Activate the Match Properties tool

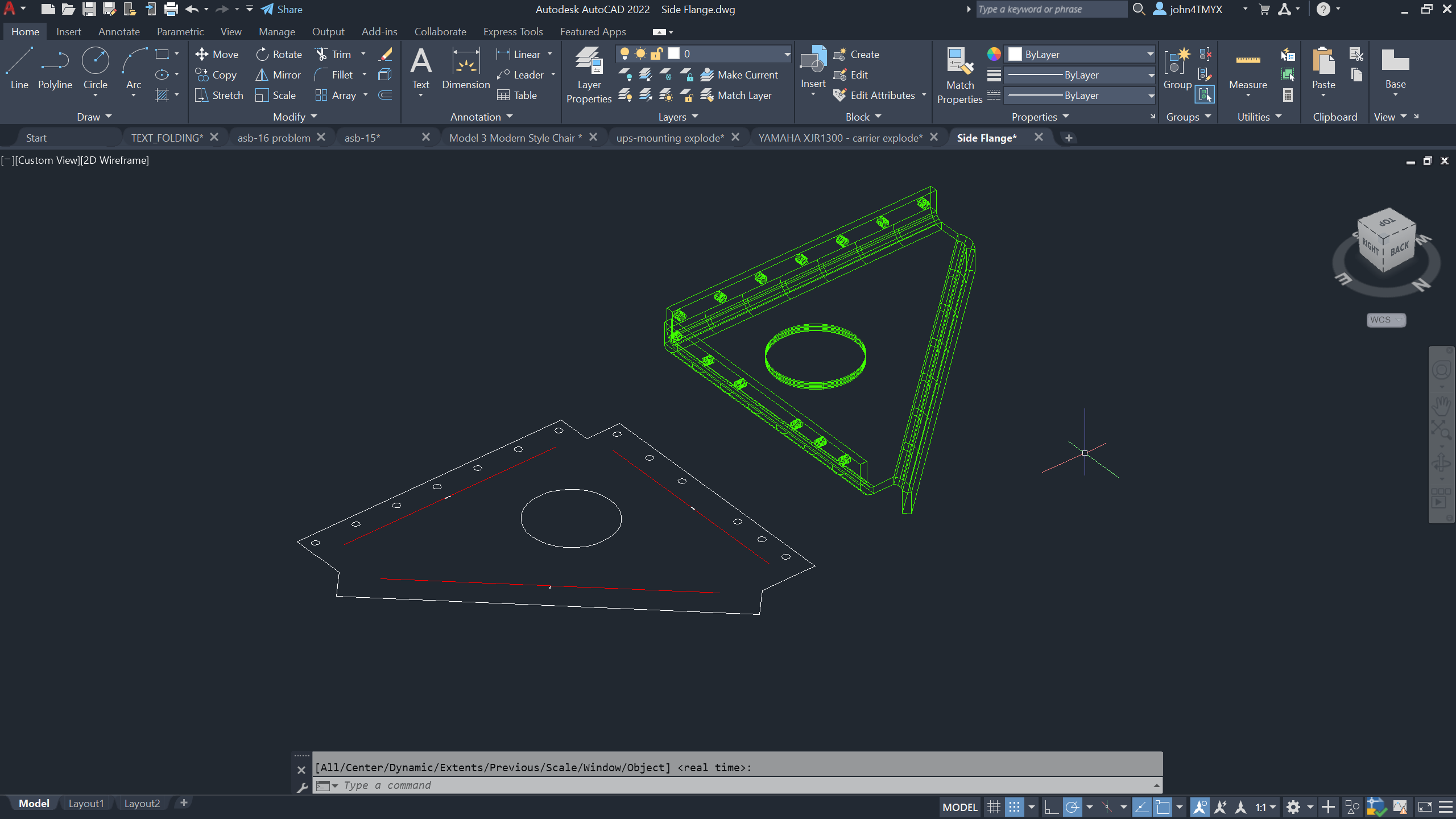(x=959, y=75)
